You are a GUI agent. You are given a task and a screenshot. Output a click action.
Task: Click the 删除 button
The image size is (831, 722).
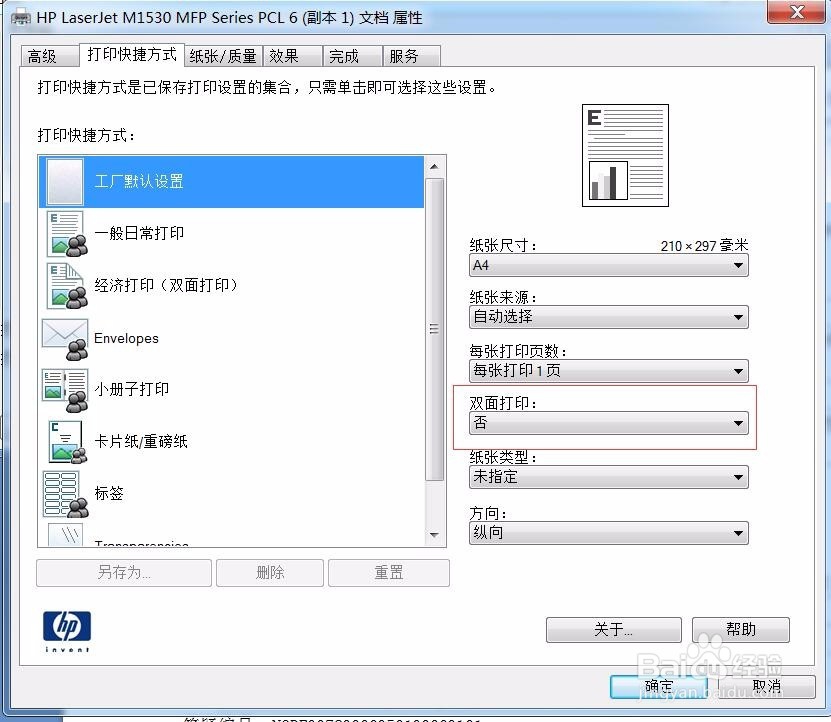click(270, 573)
